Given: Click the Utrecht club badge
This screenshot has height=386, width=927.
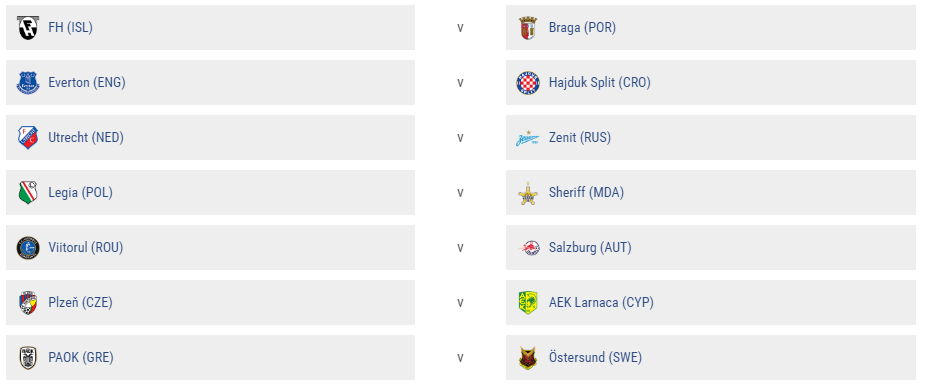Looking at the screenshot, I should 28,138.
